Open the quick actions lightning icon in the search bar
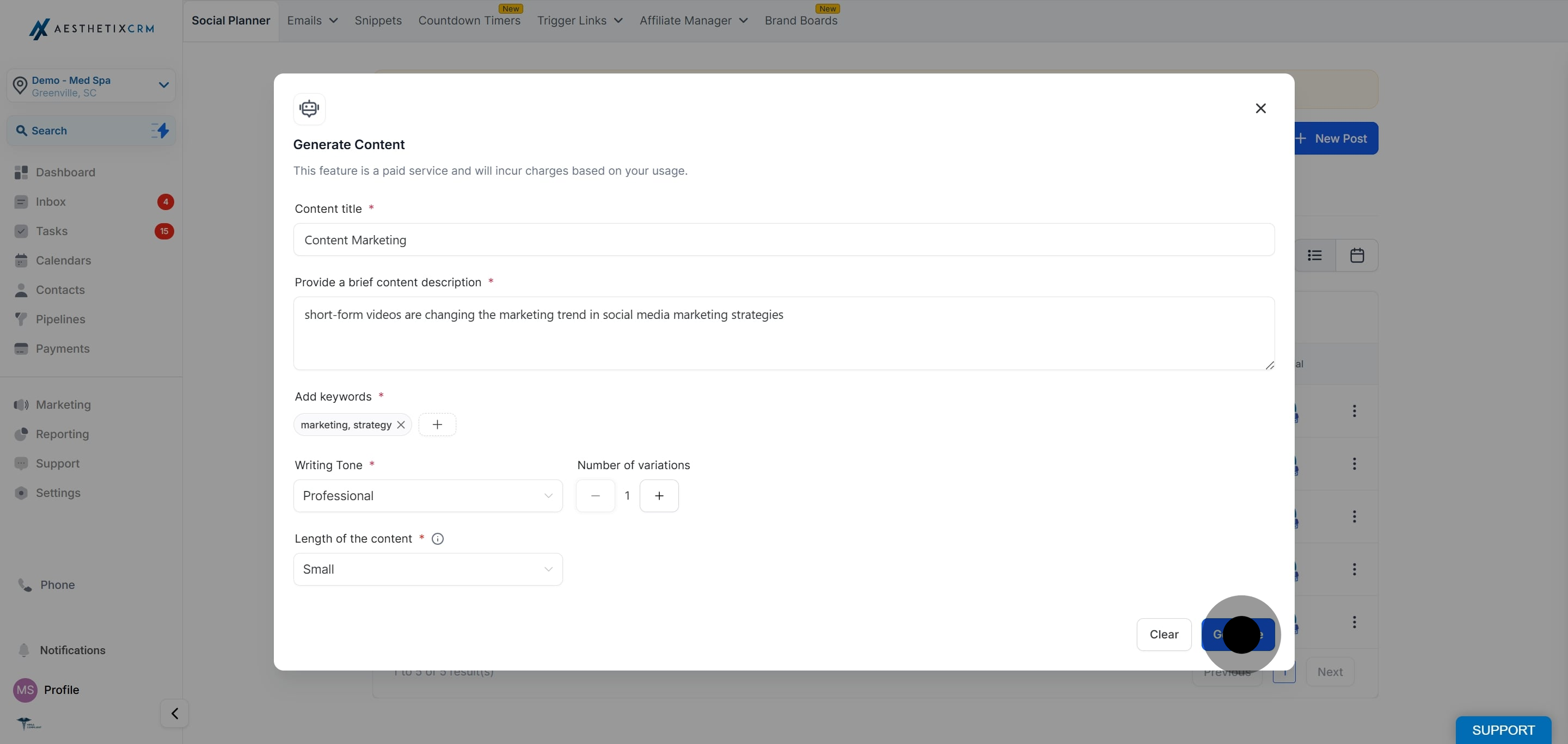Image resolution: width=1568 pixels, height=744 pixels. 160,130
